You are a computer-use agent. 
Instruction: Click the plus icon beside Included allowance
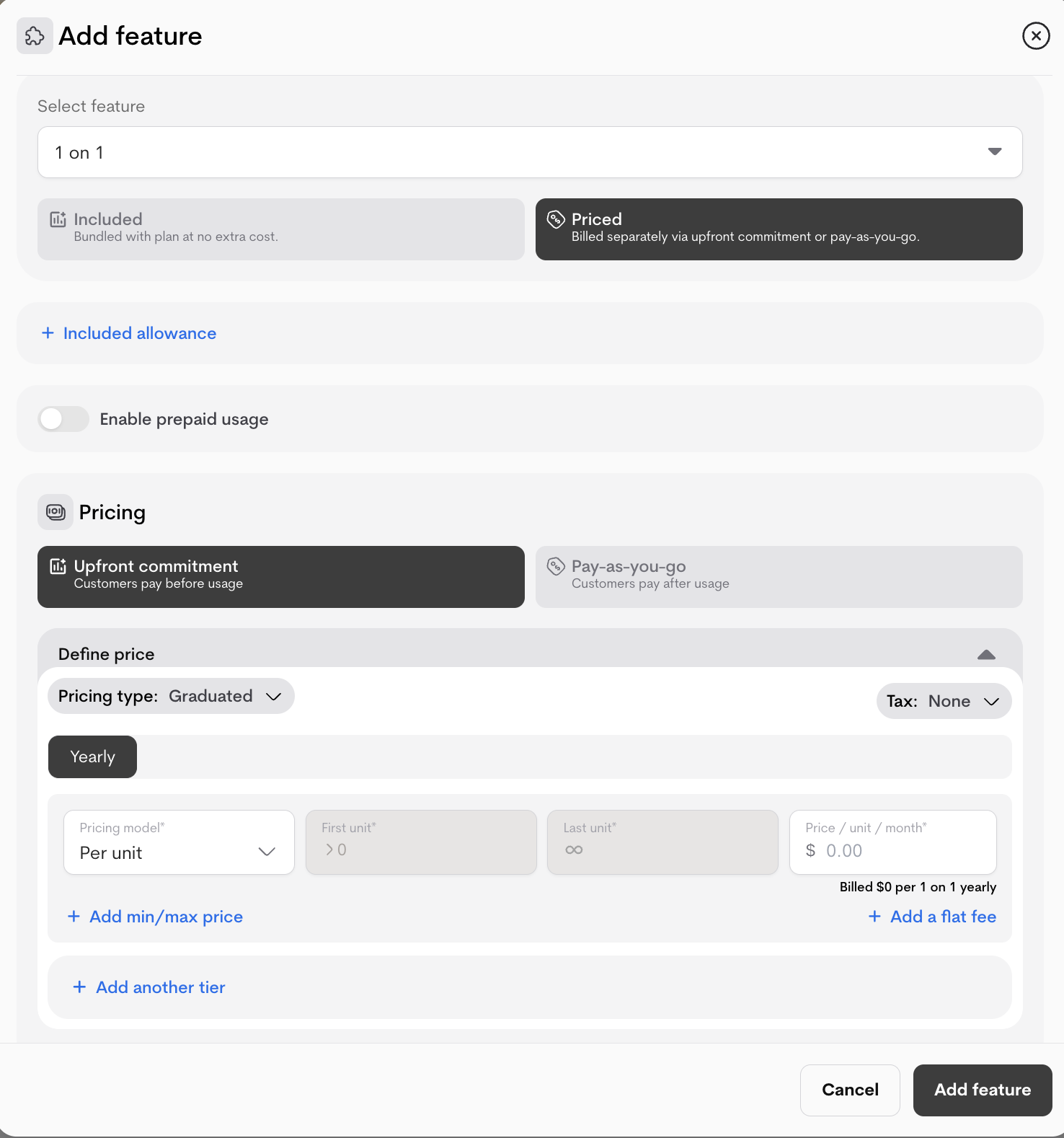click(x=48, y=333)
